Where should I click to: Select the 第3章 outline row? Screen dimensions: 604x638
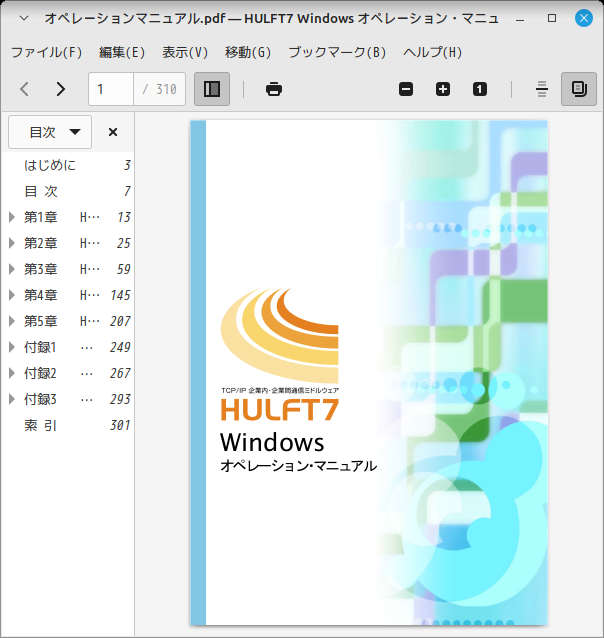68,269
